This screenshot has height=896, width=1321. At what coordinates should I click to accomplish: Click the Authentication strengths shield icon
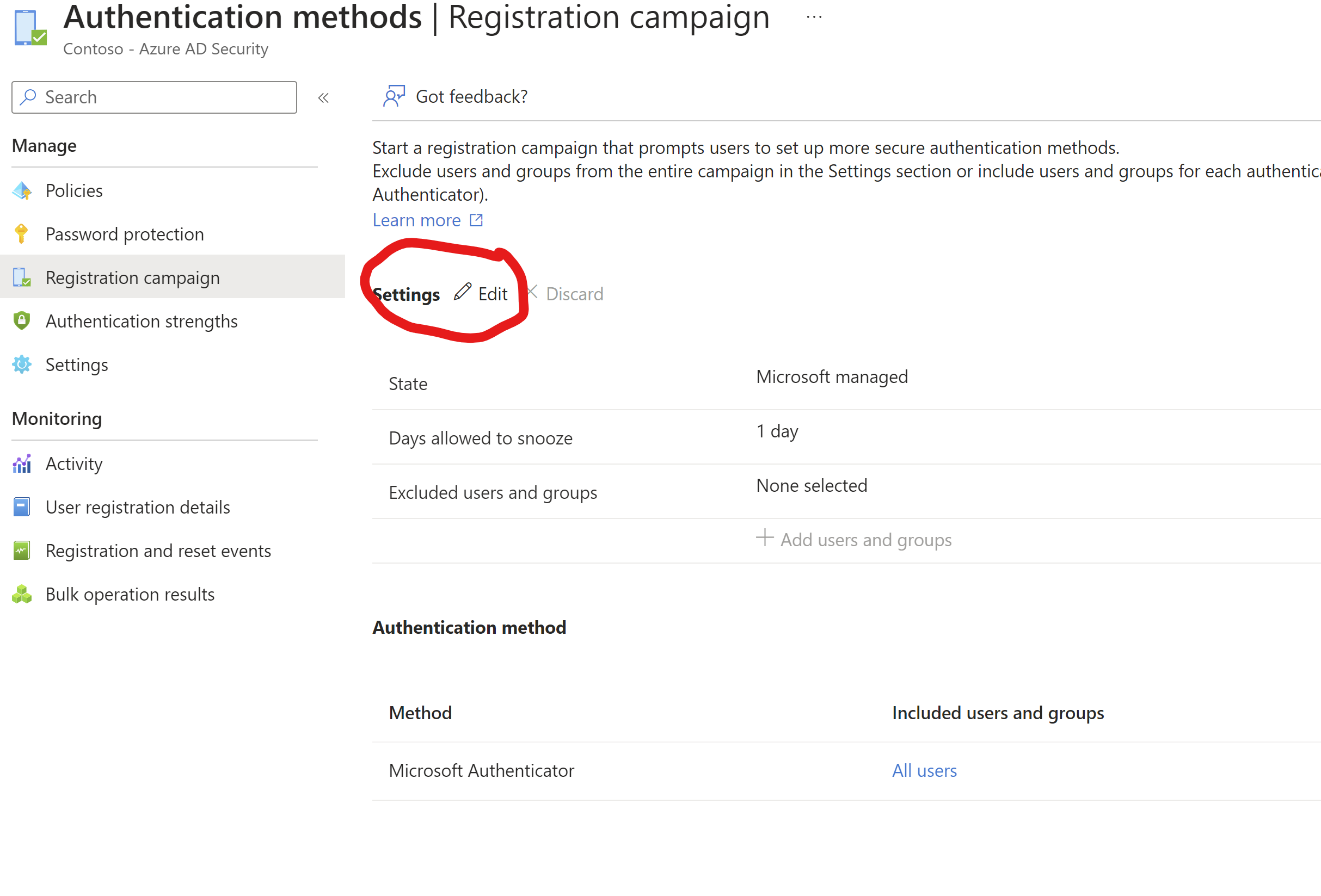(x=22, y=321)
